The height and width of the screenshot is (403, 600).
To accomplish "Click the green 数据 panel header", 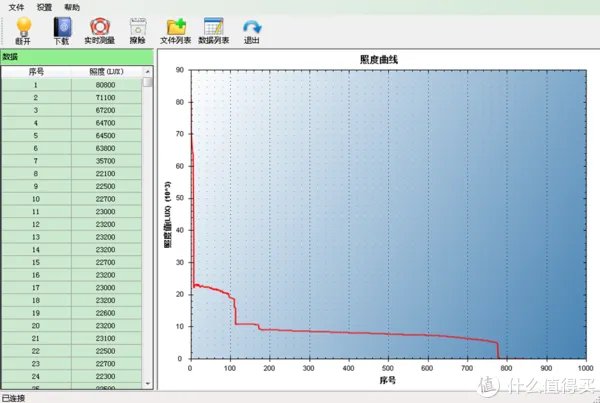I will 76,57.
